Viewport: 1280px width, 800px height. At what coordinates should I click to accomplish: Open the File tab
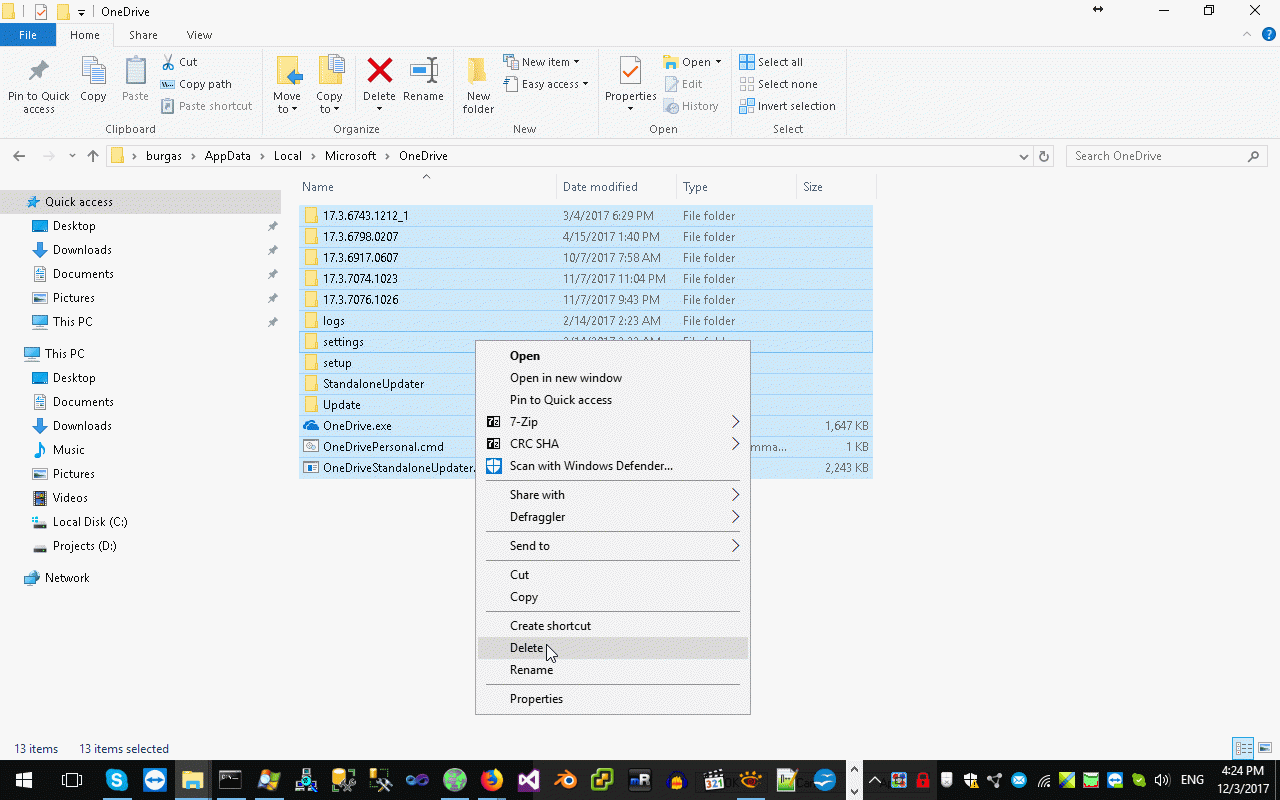click(28, 35)
